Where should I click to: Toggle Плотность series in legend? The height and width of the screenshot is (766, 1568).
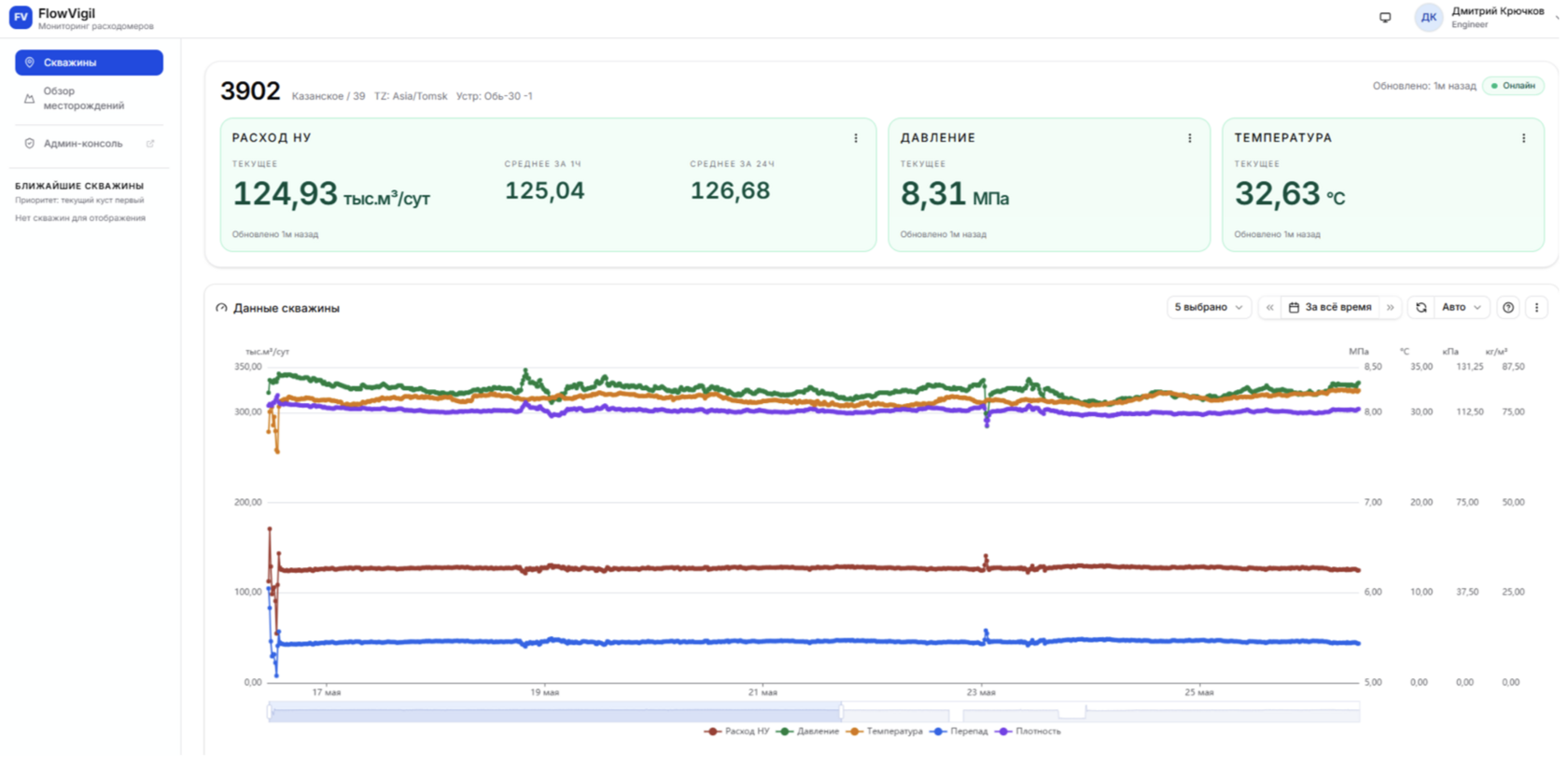click(1029, 731)
